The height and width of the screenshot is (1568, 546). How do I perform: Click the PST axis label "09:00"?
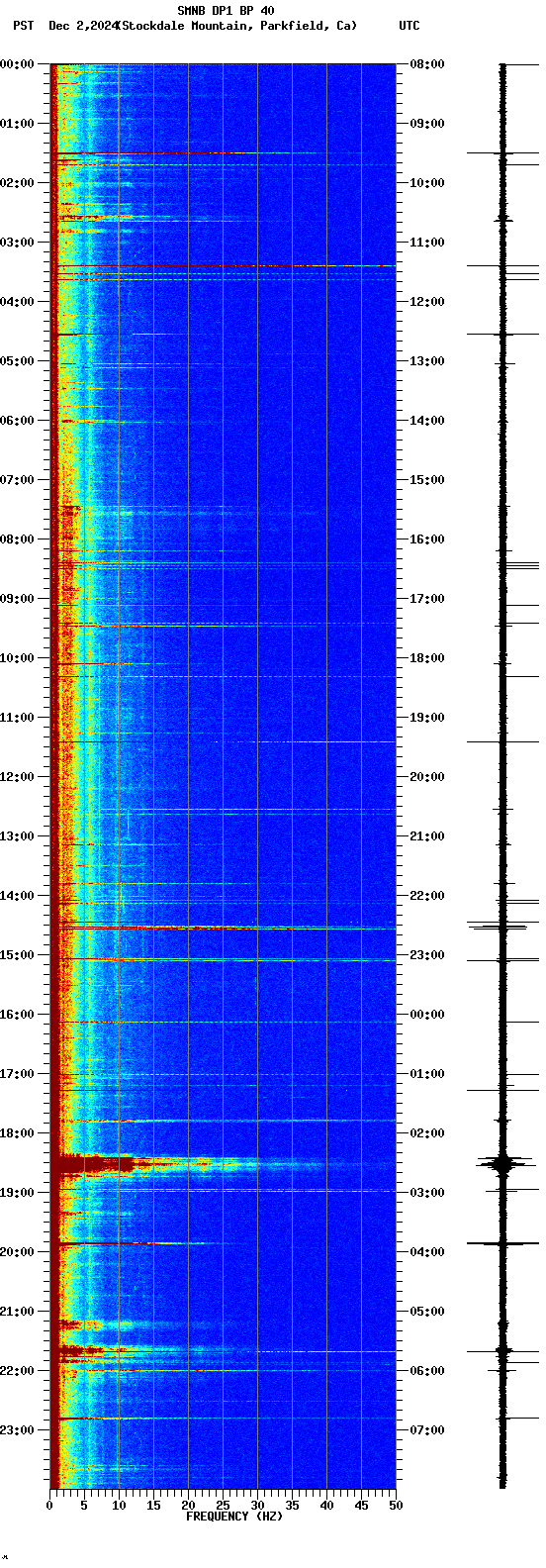point(17,599)
